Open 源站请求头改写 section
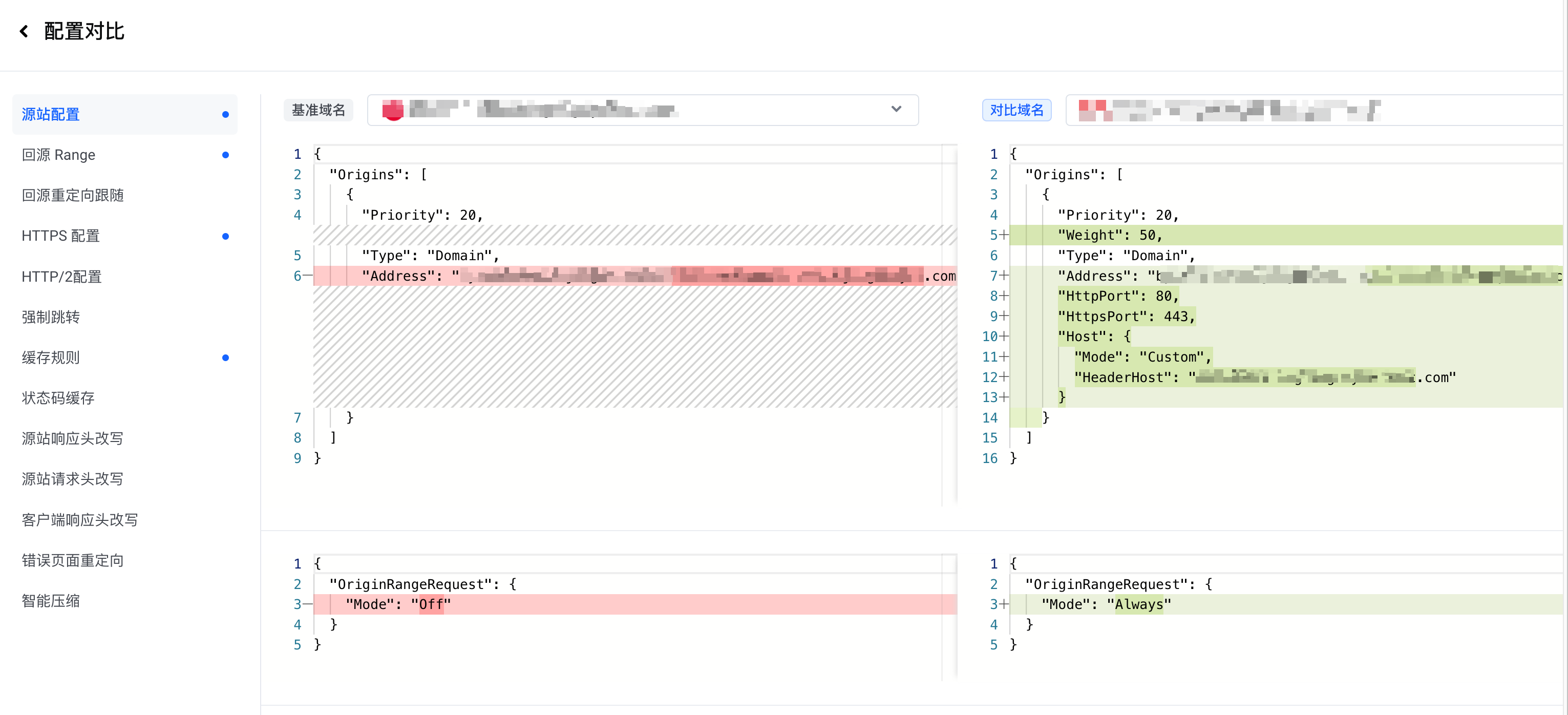Image resolution: width=1568 pixels, height=715 pixels. tap(125, 479)
